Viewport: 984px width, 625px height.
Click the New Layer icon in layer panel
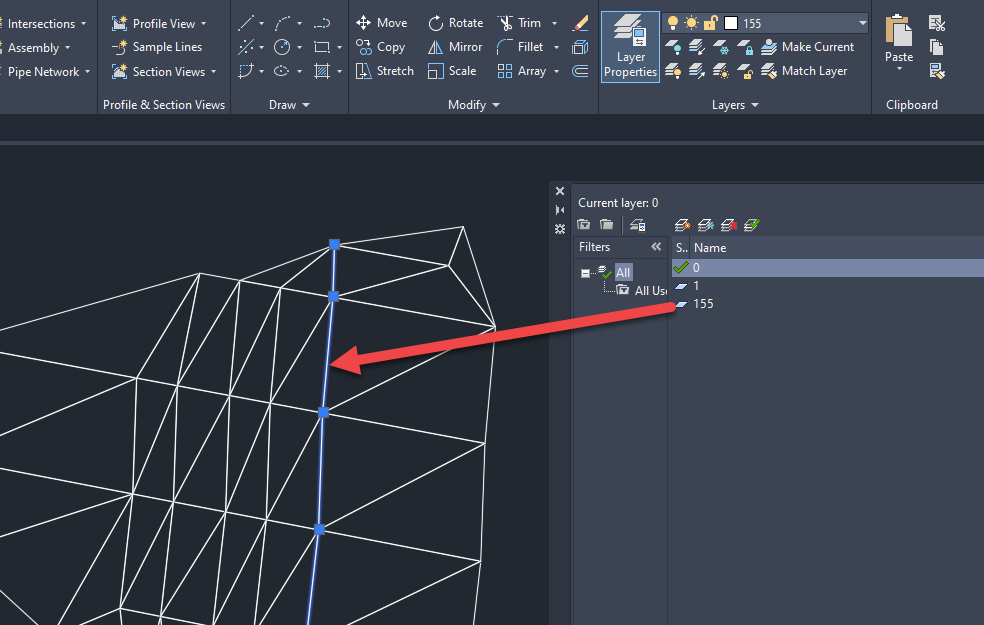coord(682,225)
